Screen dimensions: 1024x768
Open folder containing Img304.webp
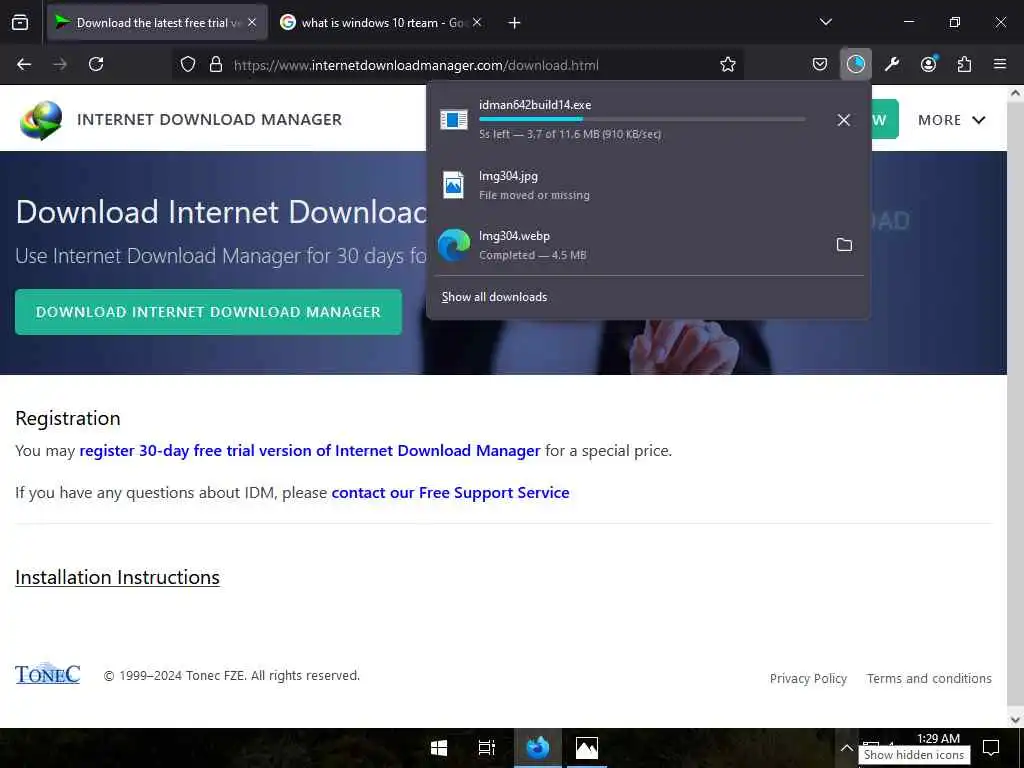pyautogui.click(x=844, y=245)
